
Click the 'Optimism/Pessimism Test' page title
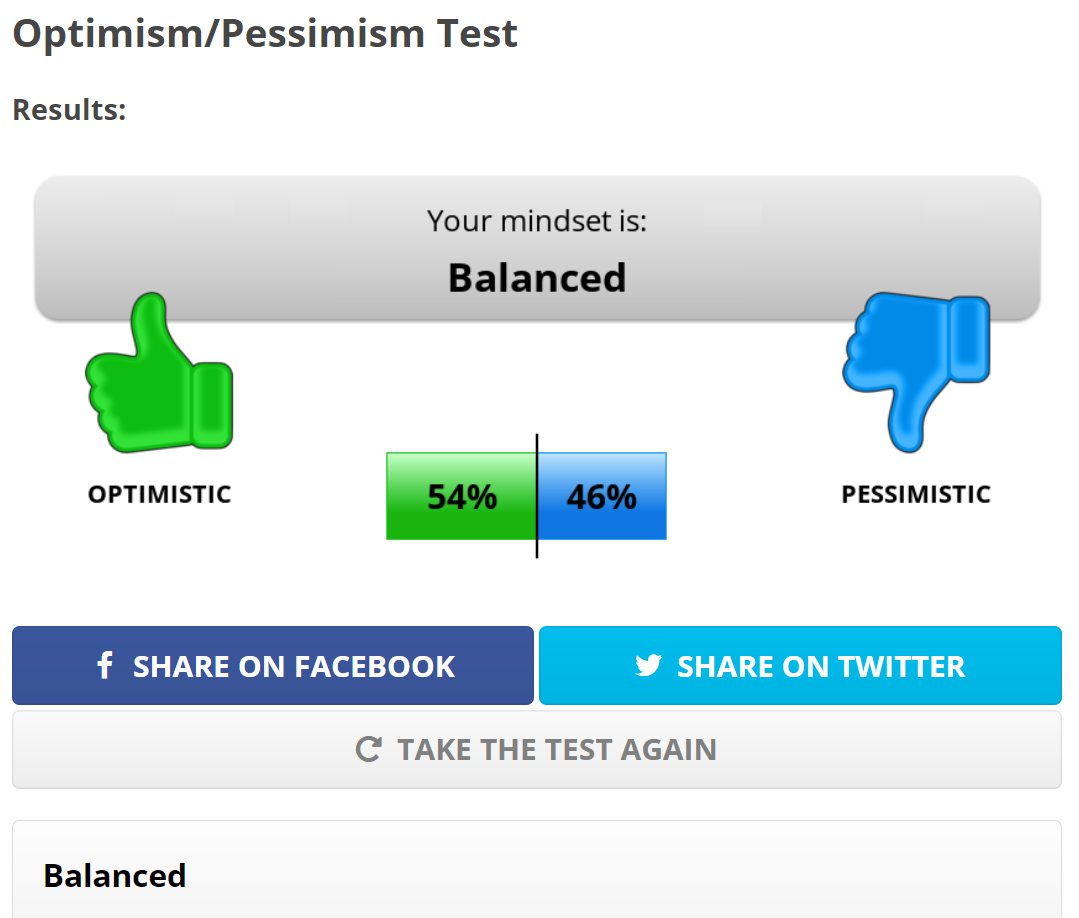coord(265,34)
